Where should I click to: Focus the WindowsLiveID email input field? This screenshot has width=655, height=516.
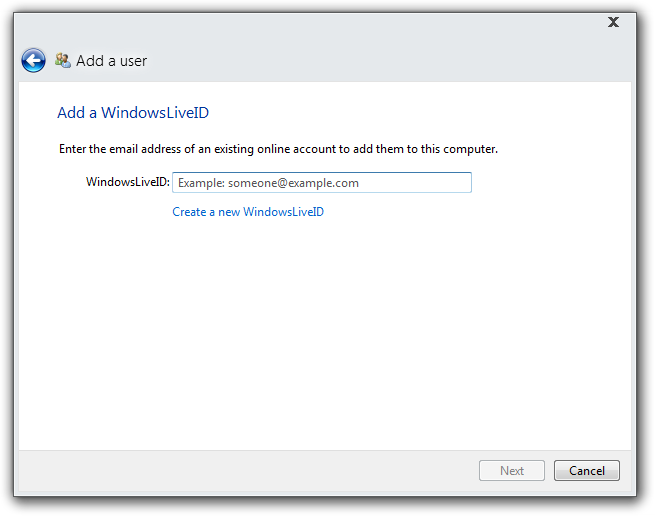[321, 183]
